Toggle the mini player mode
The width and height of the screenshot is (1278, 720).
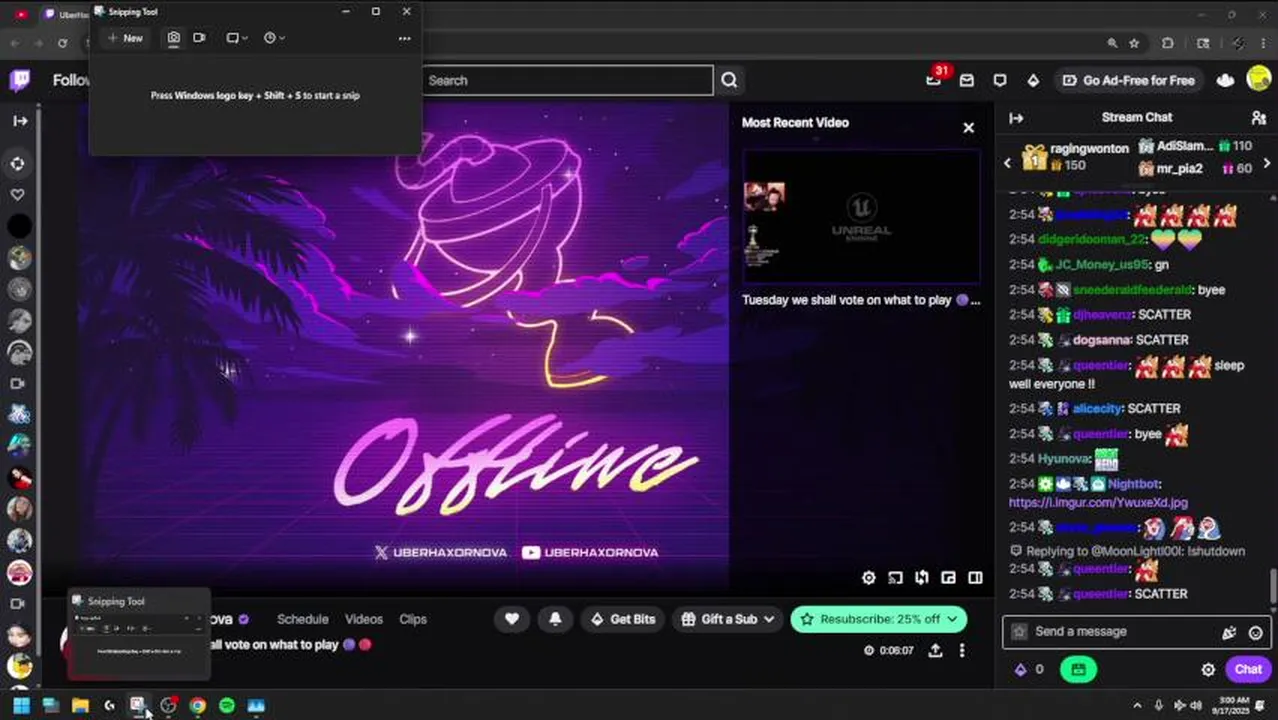[948, 578]
